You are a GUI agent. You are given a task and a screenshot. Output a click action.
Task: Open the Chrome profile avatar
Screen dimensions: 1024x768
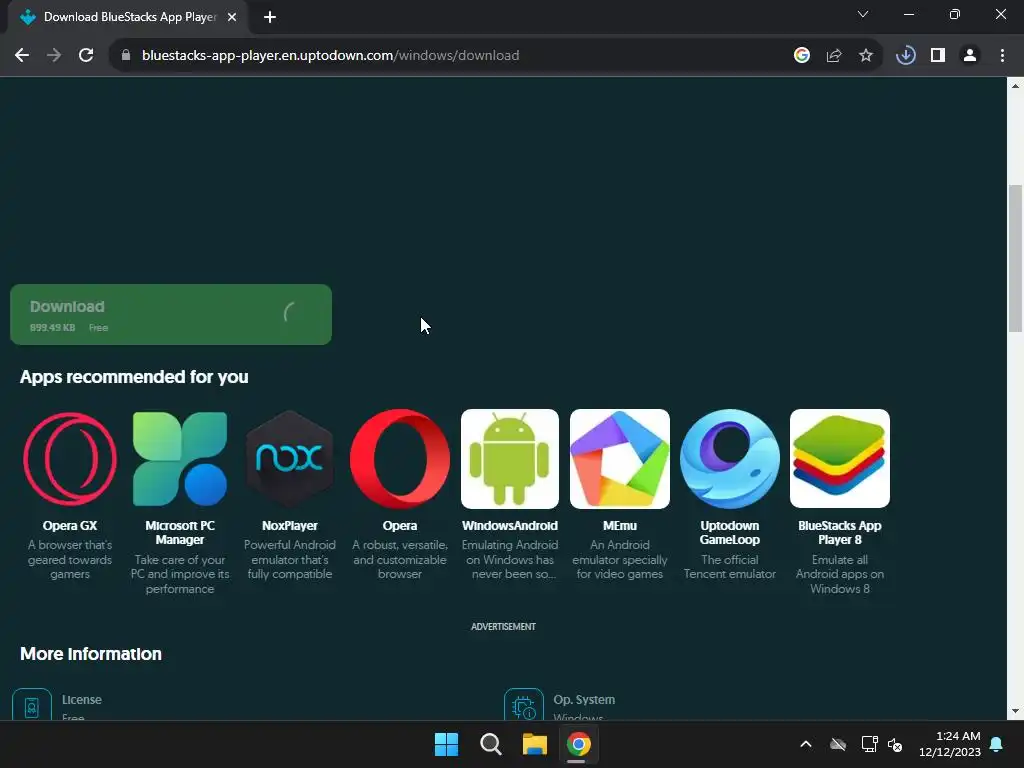970,56
